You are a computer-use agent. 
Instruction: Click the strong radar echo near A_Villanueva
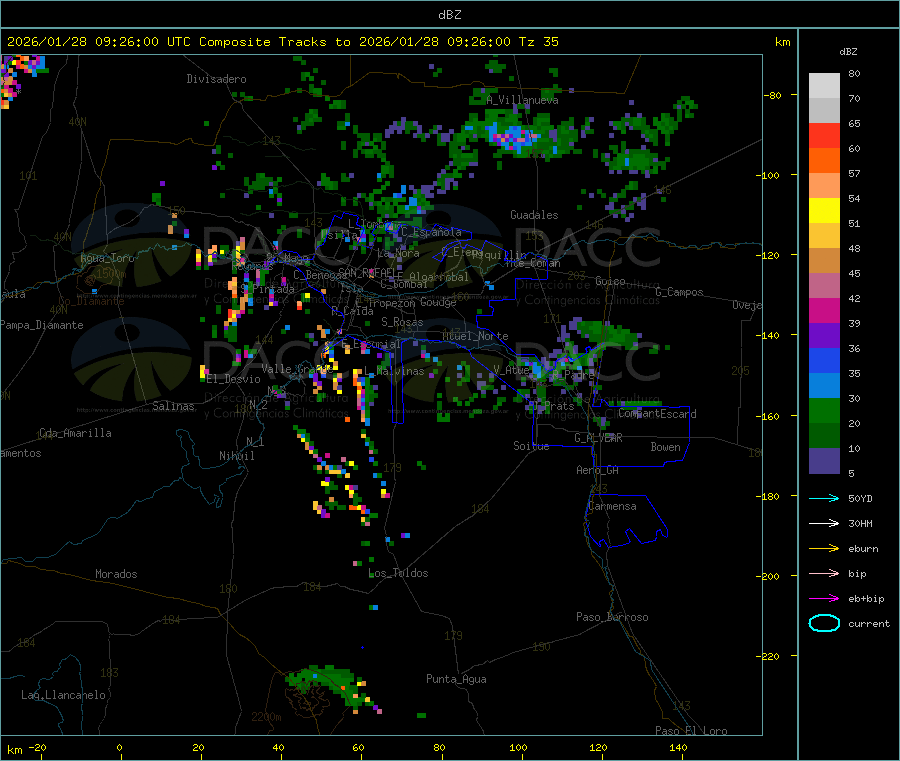514,138
